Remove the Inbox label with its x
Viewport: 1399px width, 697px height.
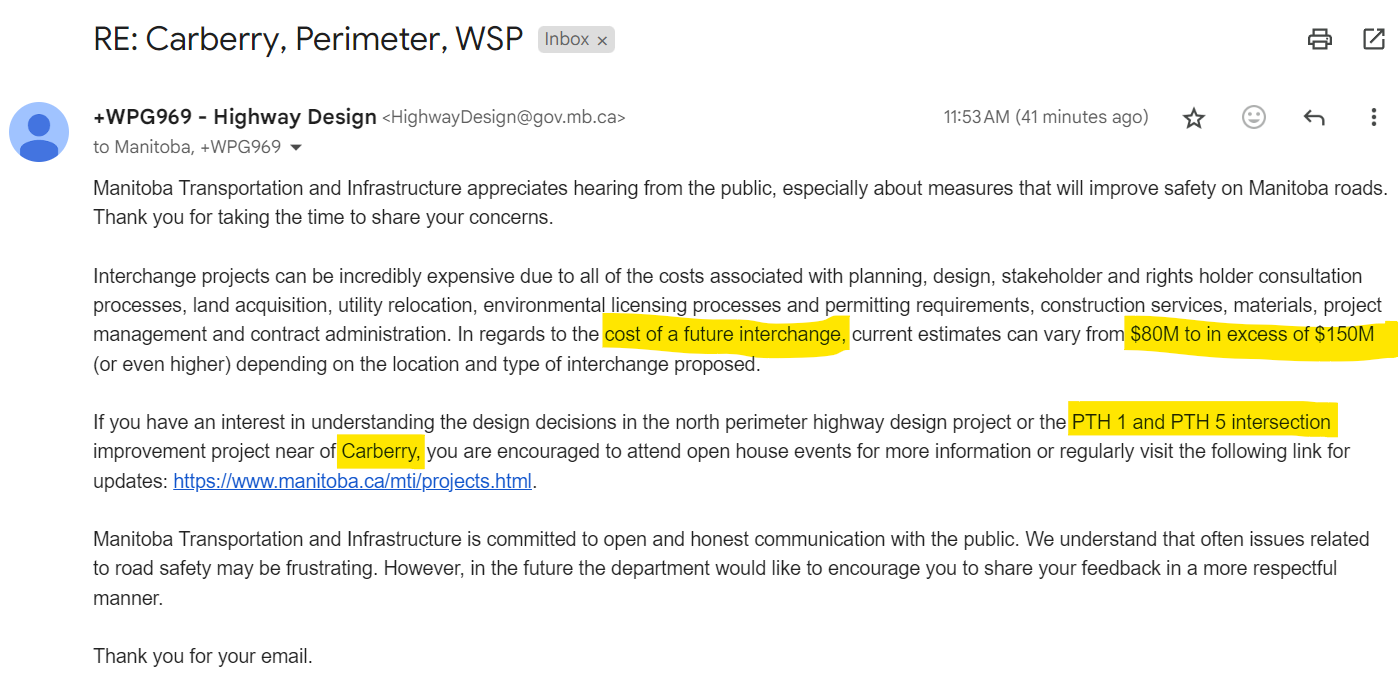(602, 40)
